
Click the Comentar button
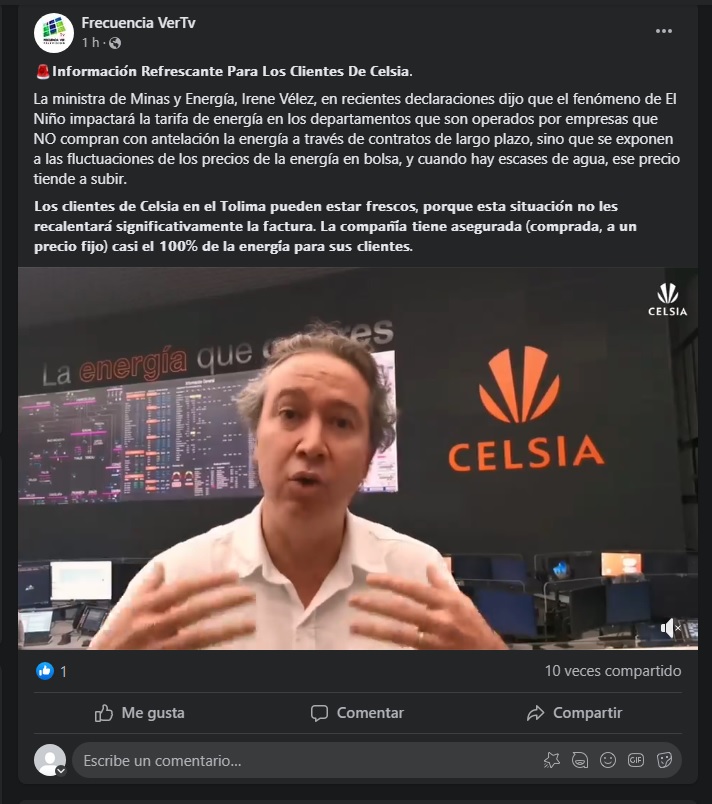(x=357, y=713)
